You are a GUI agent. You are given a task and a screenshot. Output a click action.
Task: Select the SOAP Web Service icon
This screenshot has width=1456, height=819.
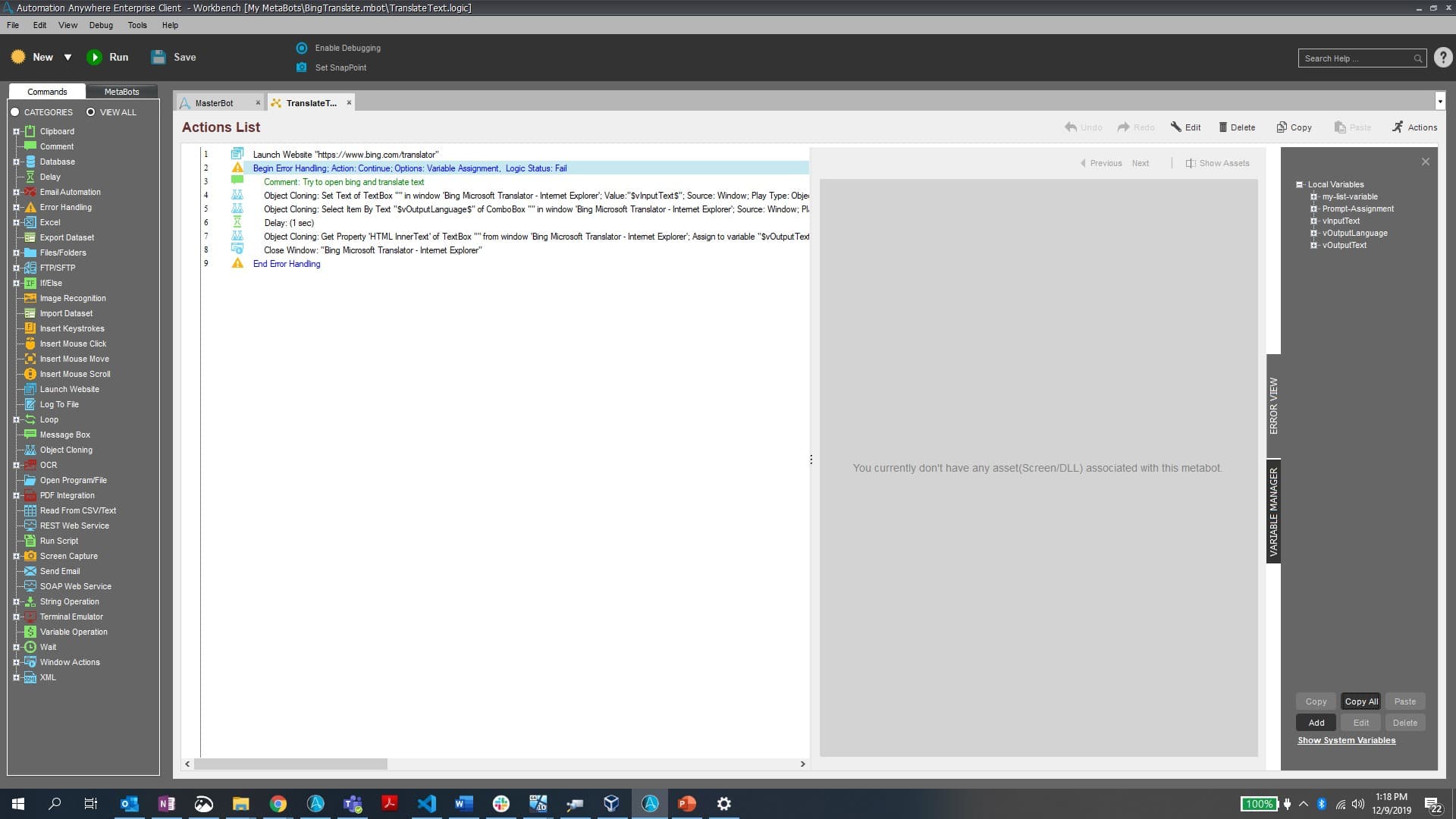pos(30,586)
